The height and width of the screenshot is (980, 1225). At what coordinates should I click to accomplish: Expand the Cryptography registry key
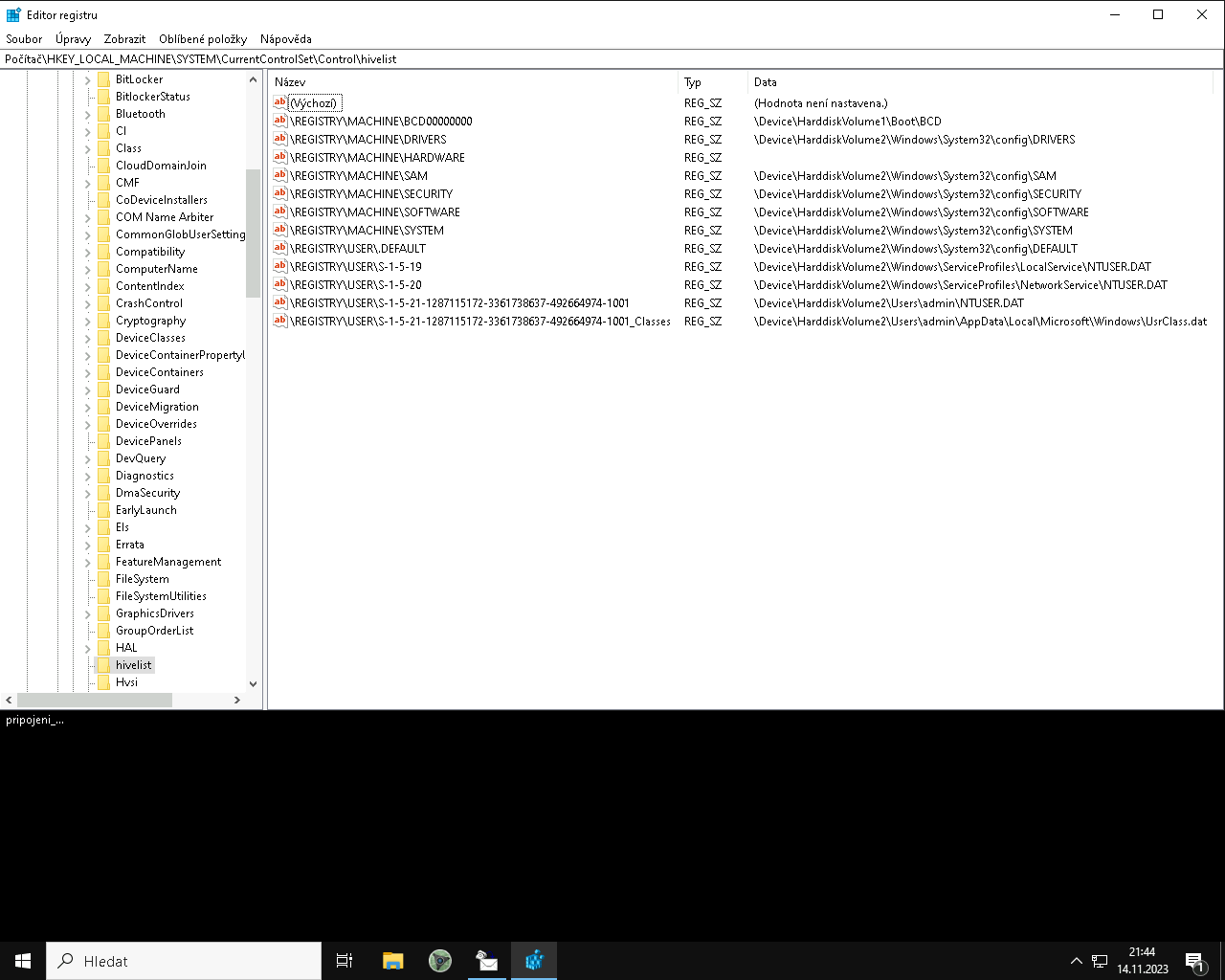click(x=88, y=320)
